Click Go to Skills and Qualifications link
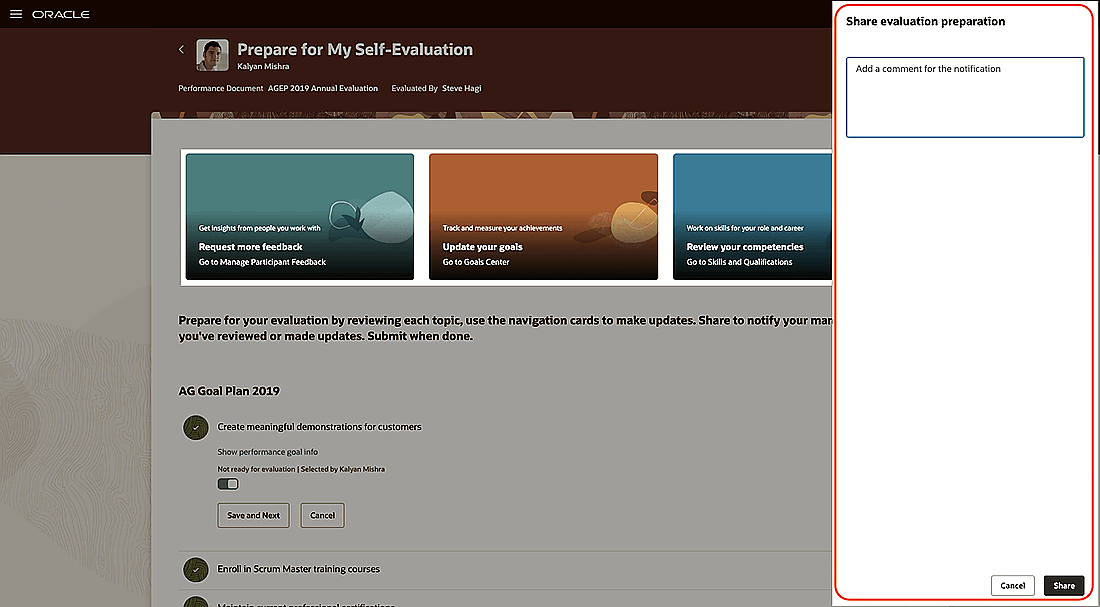Viewport: 1100px width, 607px height. (x=739, y=262)
